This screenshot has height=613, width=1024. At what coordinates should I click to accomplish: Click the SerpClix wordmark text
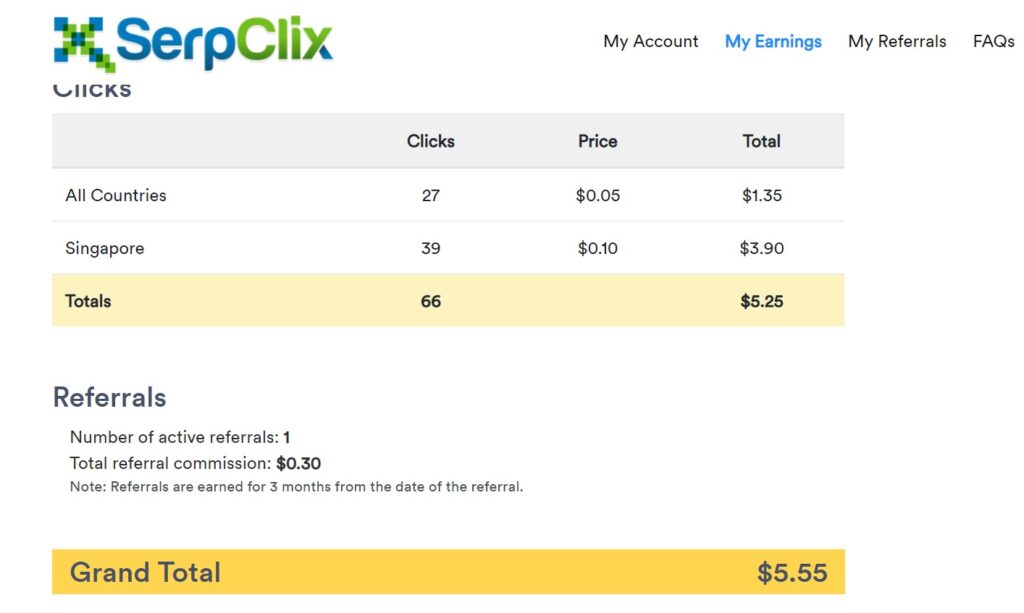[x=225, y=42]
